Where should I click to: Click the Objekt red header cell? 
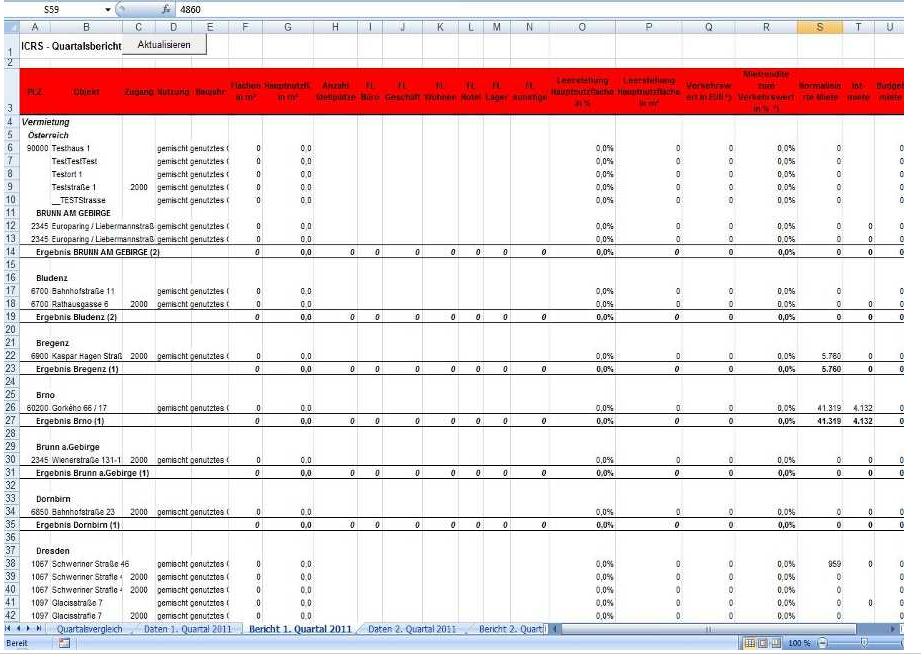click(x=86, y=92)
